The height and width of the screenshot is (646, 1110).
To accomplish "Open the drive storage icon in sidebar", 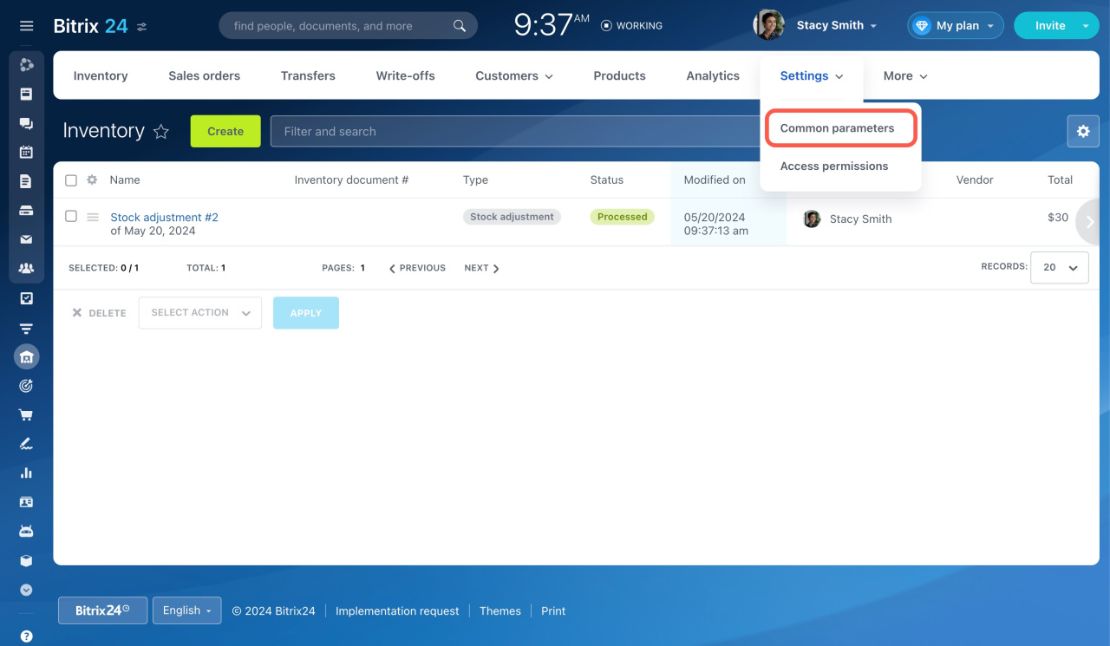I will tap(26, 210).
